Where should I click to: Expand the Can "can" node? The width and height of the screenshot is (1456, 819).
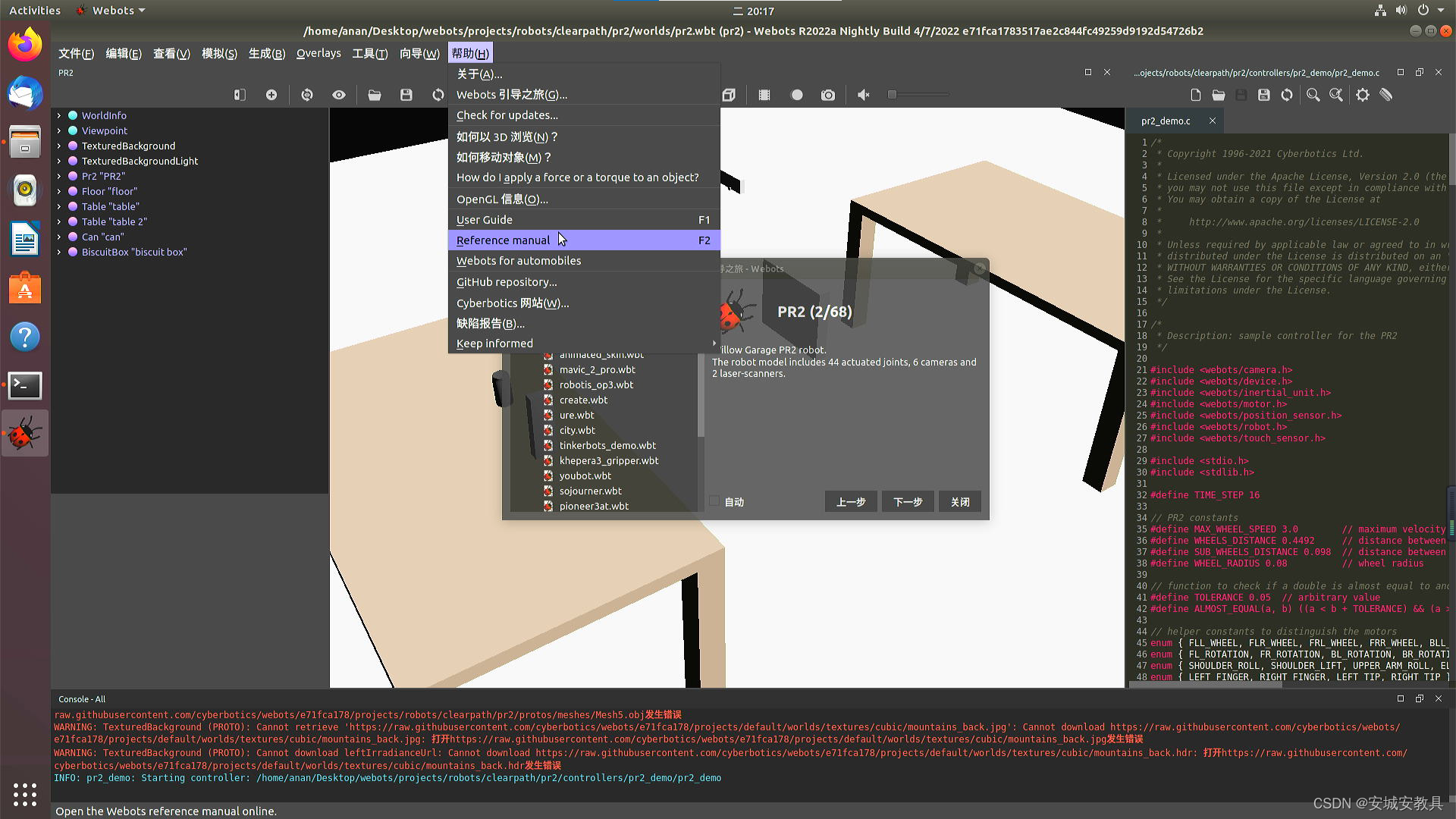58,237
